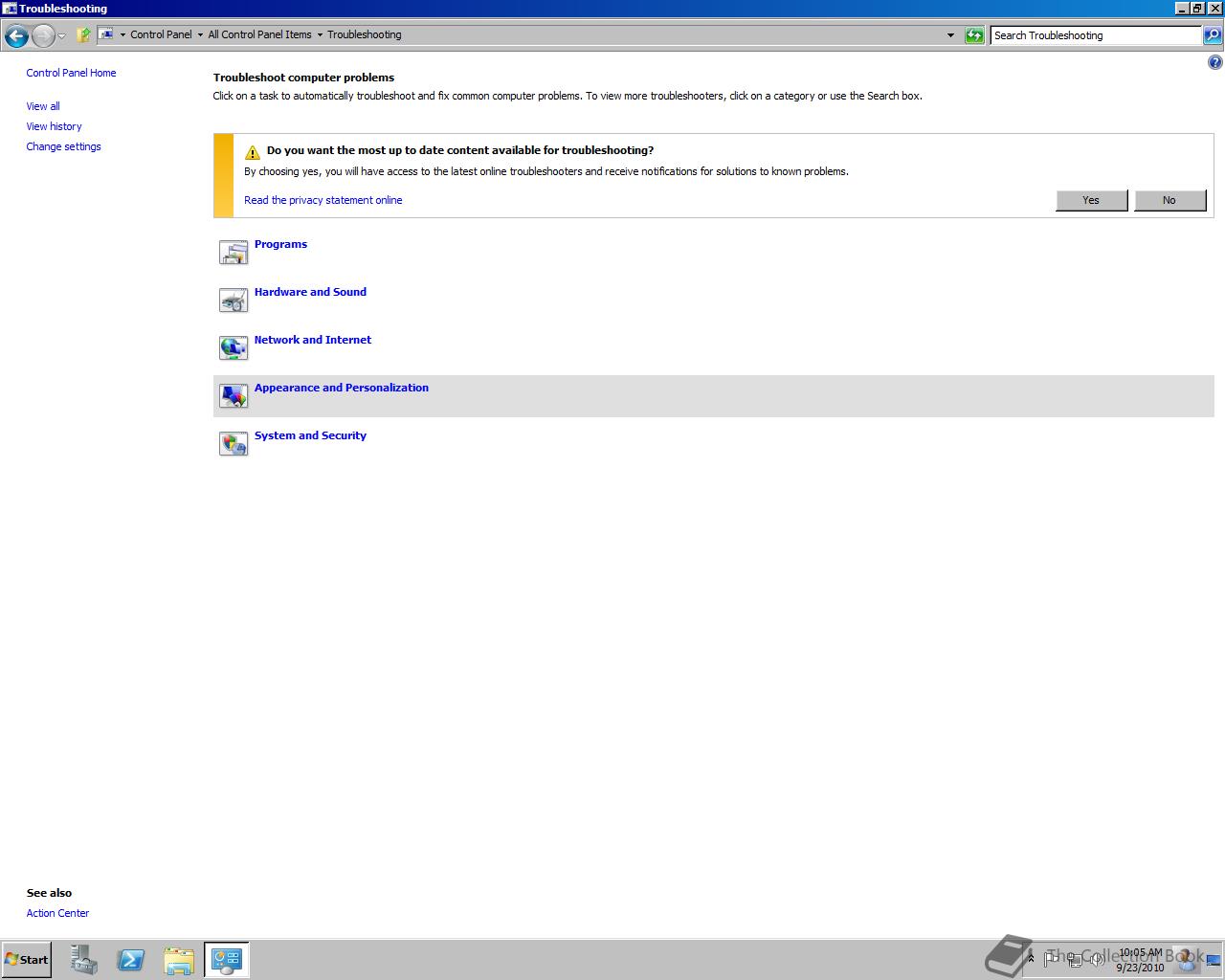The image size is (1225, 980).
Task: Click the Hardware and Sound icon
Action: [x=234, y=301]
